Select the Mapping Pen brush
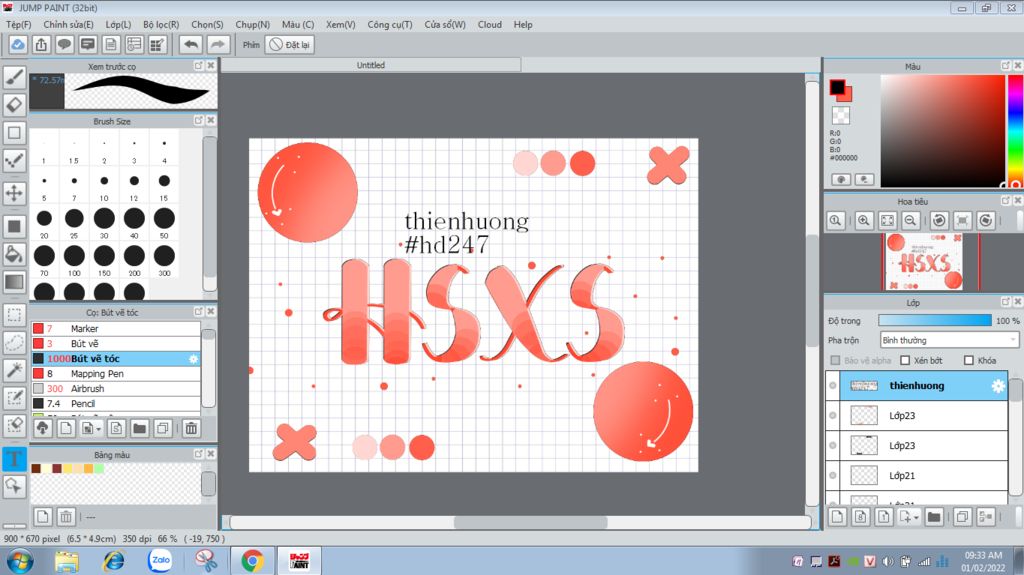 [116, 374]
